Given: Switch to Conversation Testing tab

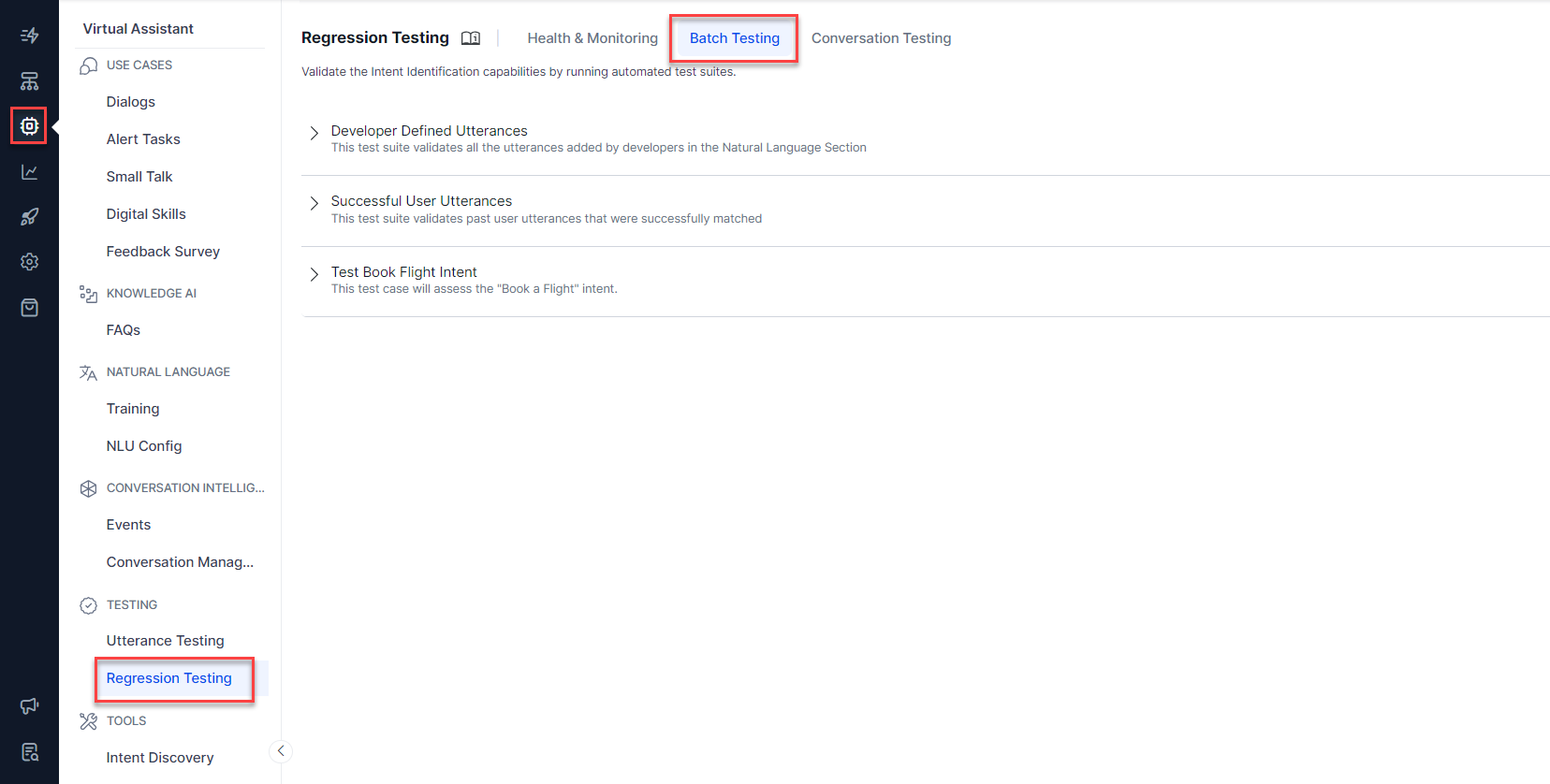Looking at the screenshot, I should (x=881, y=38).
